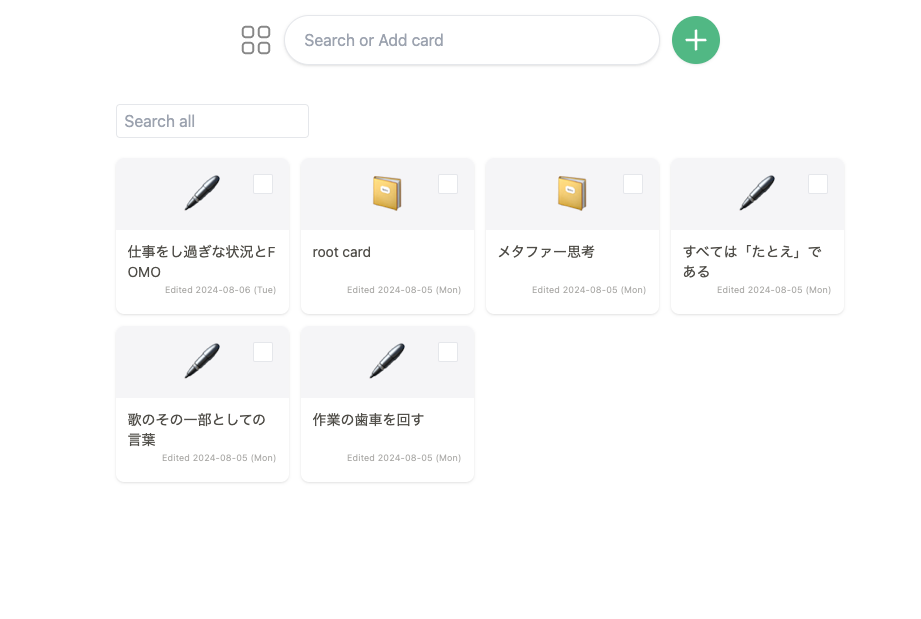Focus the Search or Add card field

coord(472,40)
